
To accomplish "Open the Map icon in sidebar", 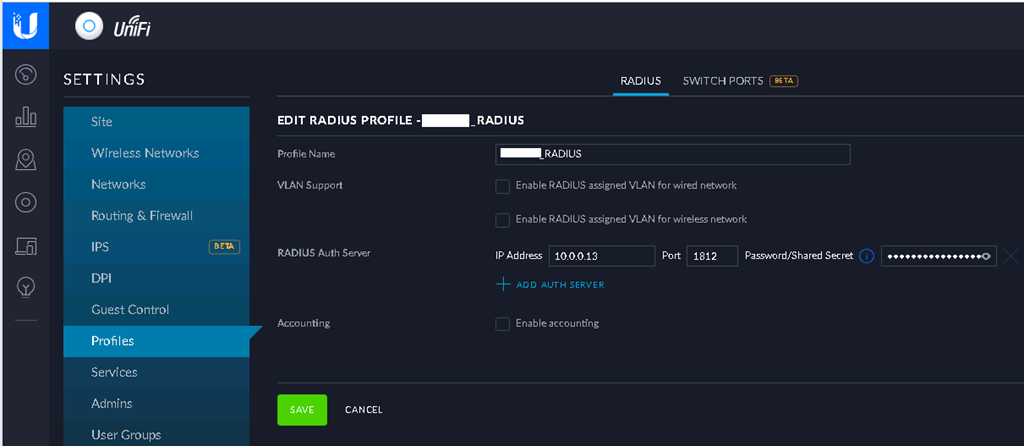I will 26,160.
